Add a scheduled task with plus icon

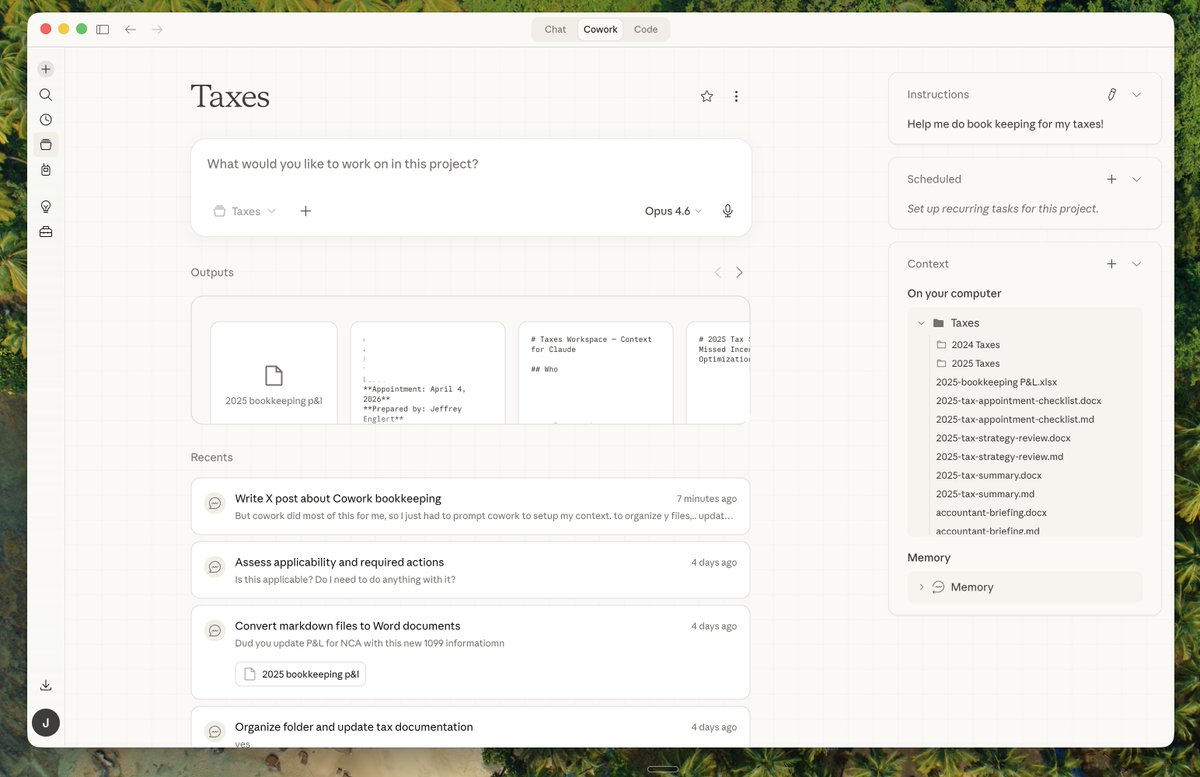tap(1111, 179)
